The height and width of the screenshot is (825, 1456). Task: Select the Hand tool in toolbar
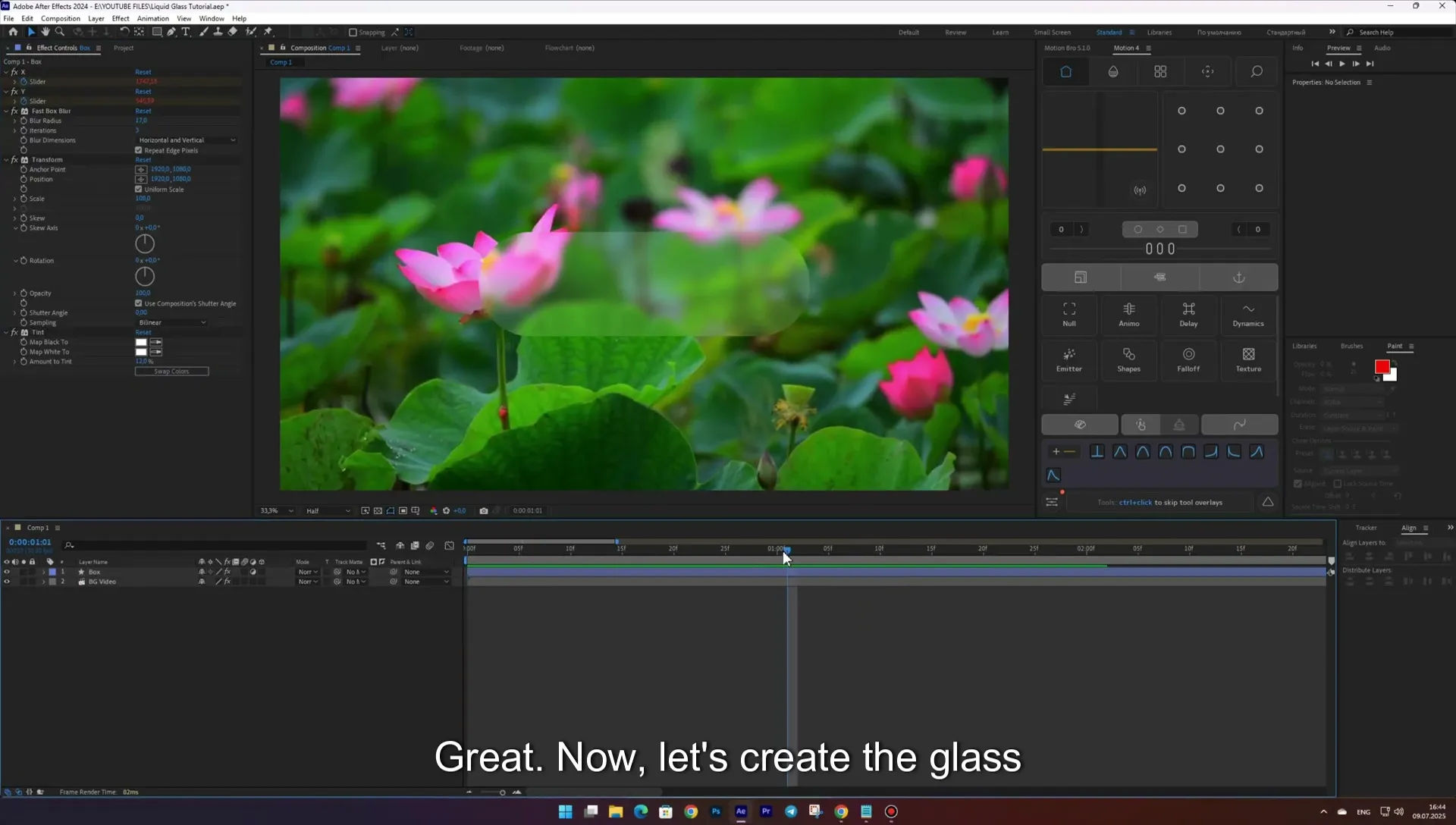pos(45,32)
